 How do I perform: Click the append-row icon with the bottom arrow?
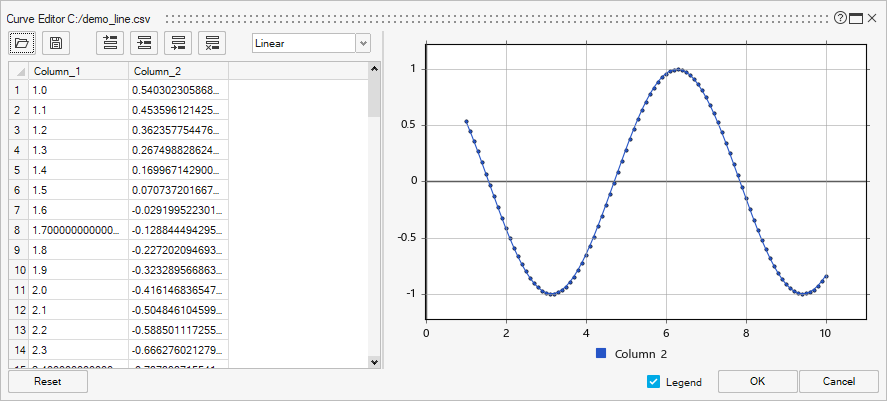click(x=179, y=43)
